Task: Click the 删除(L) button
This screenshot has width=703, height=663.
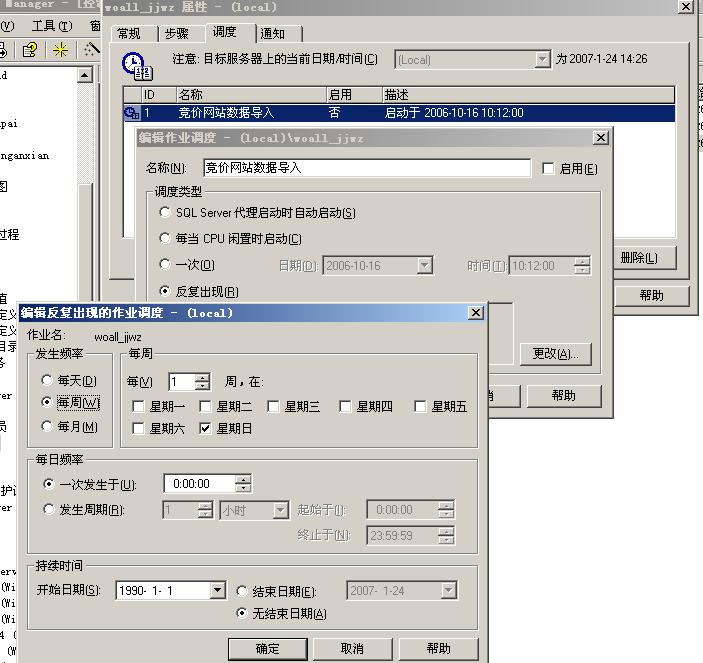Action: coord(639,258)
